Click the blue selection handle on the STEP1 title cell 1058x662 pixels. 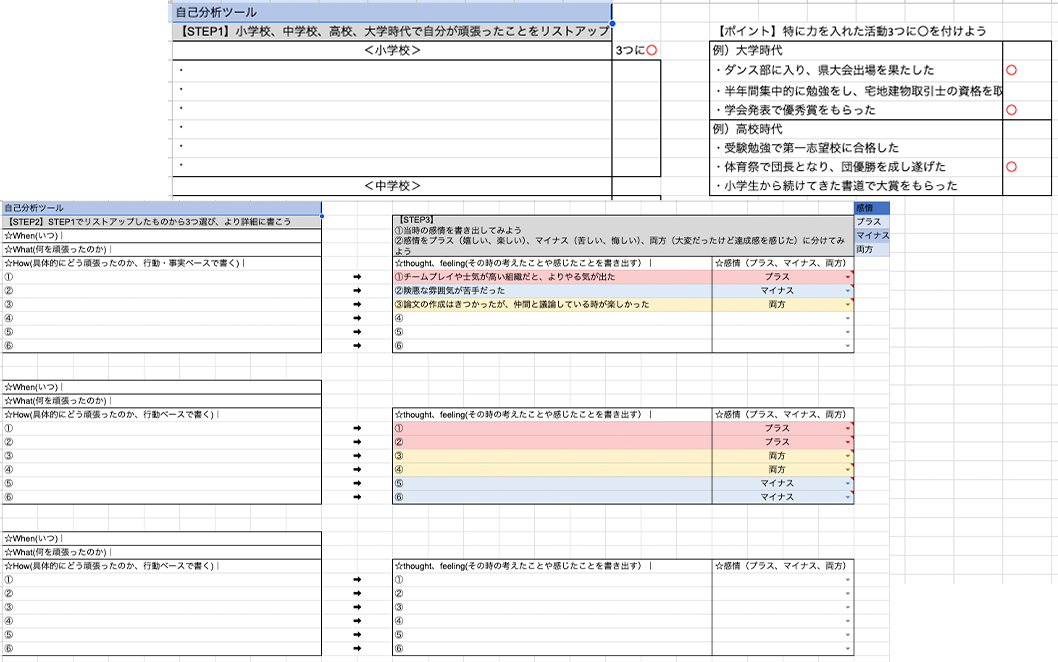tap(612, 22)
